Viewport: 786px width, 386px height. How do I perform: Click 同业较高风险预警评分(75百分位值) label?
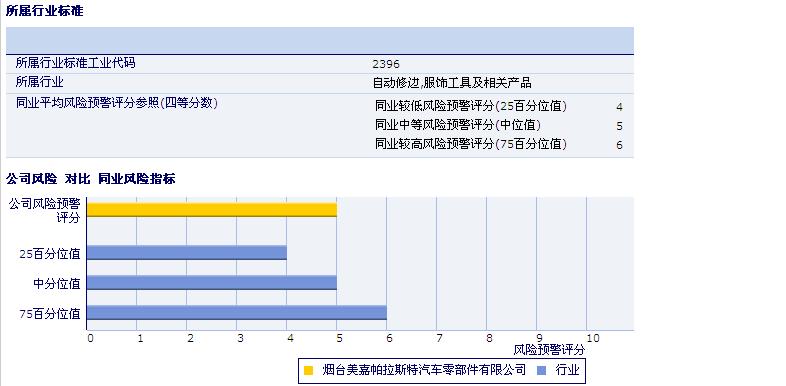pyautogui.click(x=471, y=144)
